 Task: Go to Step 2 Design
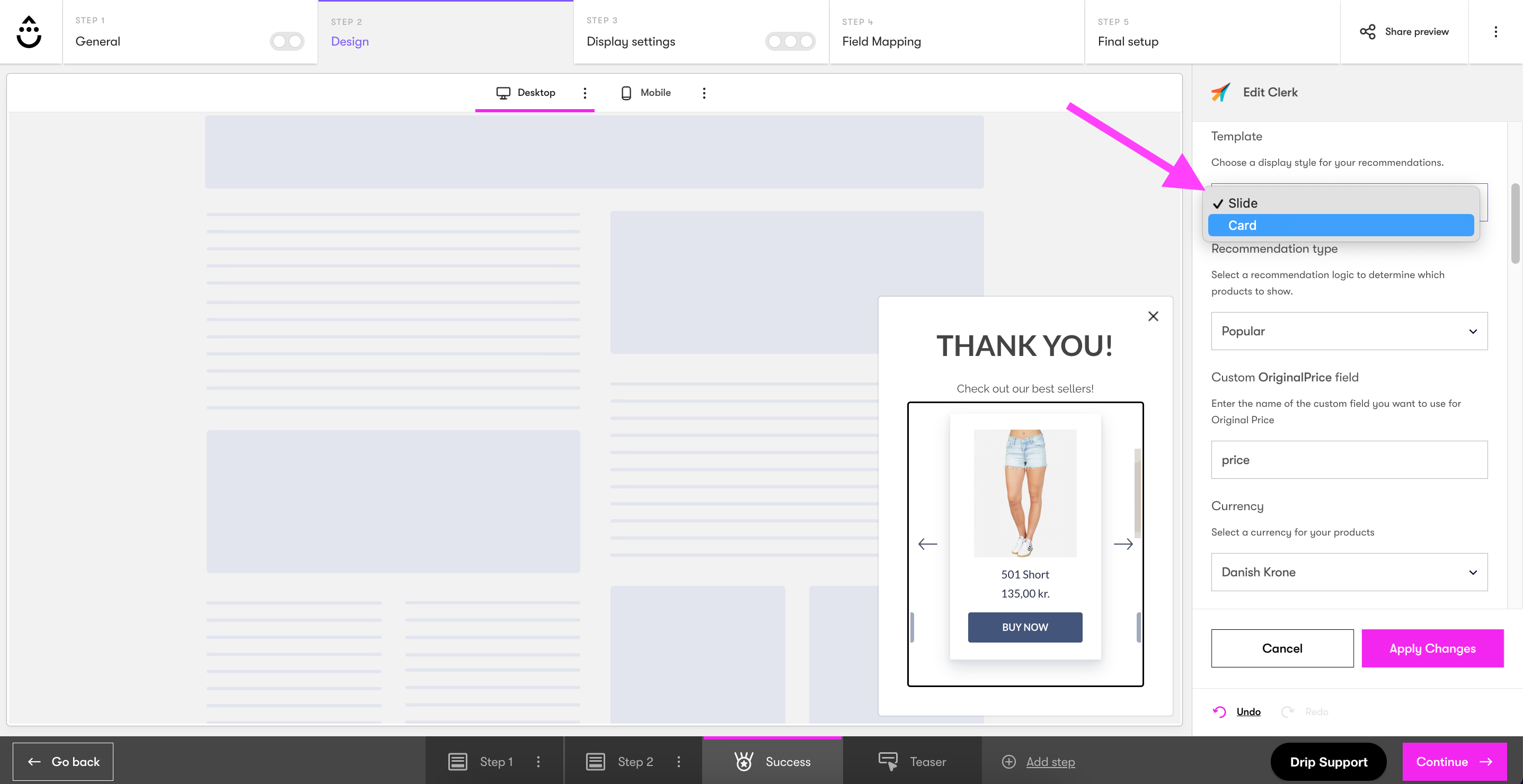pyautogui.click(x=446, y=32)
